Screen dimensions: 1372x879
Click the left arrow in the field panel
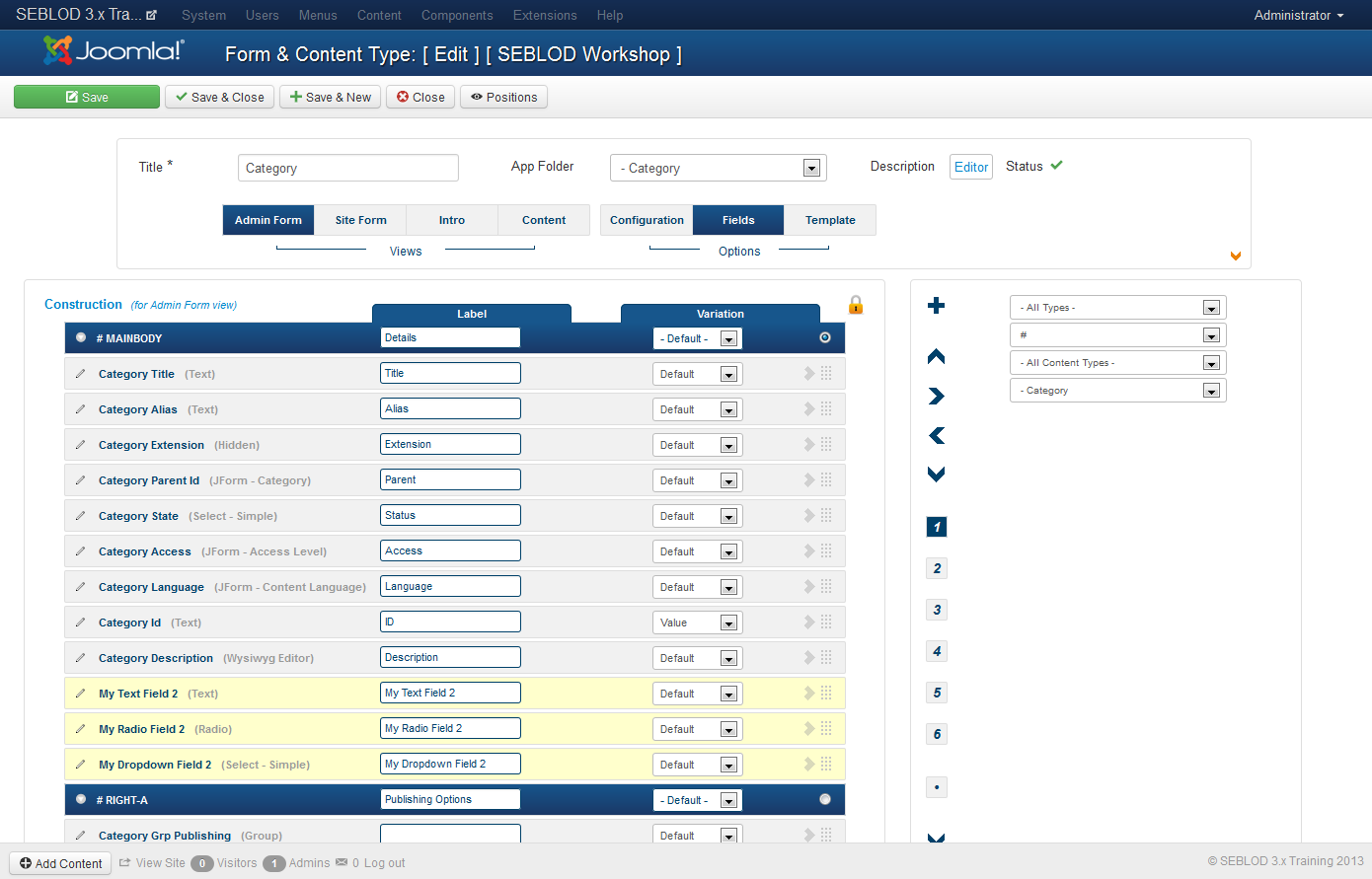tap(937, 435)
